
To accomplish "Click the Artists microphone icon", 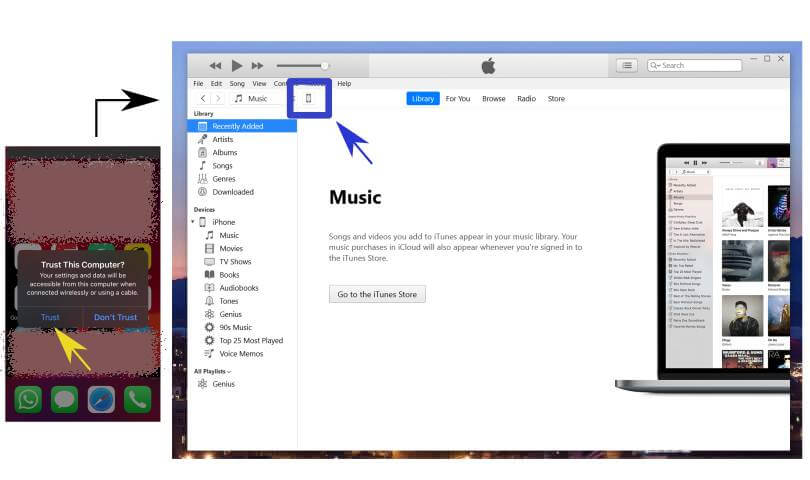I will [x=202, y=139].
